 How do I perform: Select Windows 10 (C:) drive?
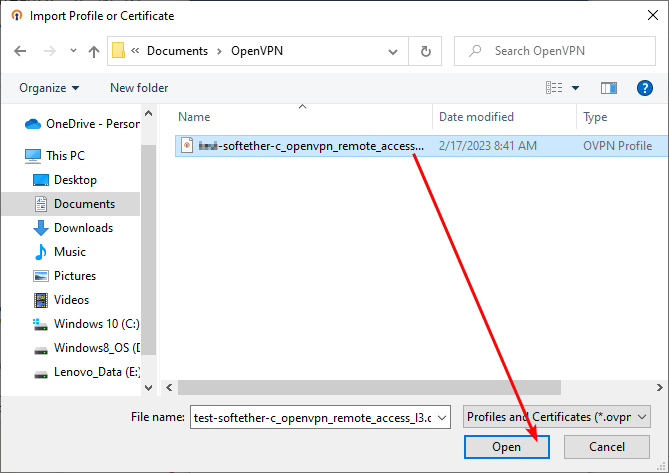click(94, 324)
